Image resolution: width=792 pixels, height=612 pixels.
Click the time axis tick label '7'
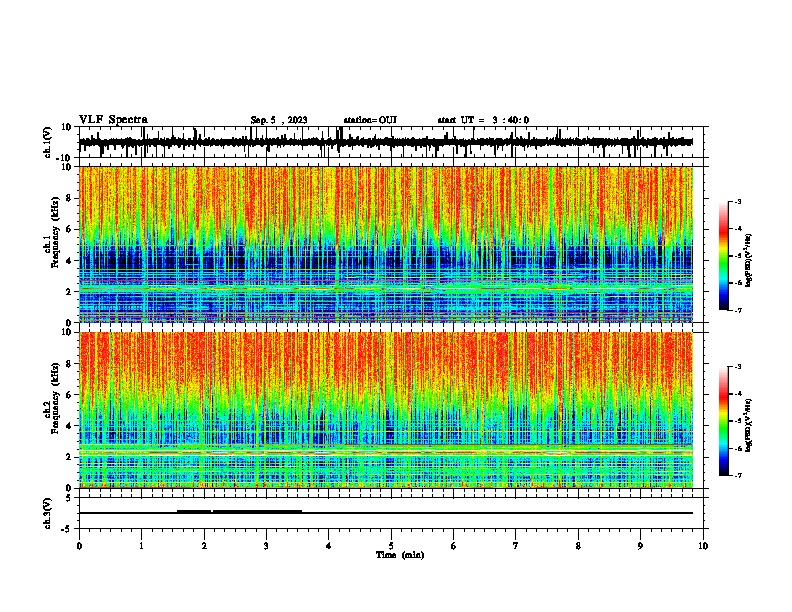(516, 545)
